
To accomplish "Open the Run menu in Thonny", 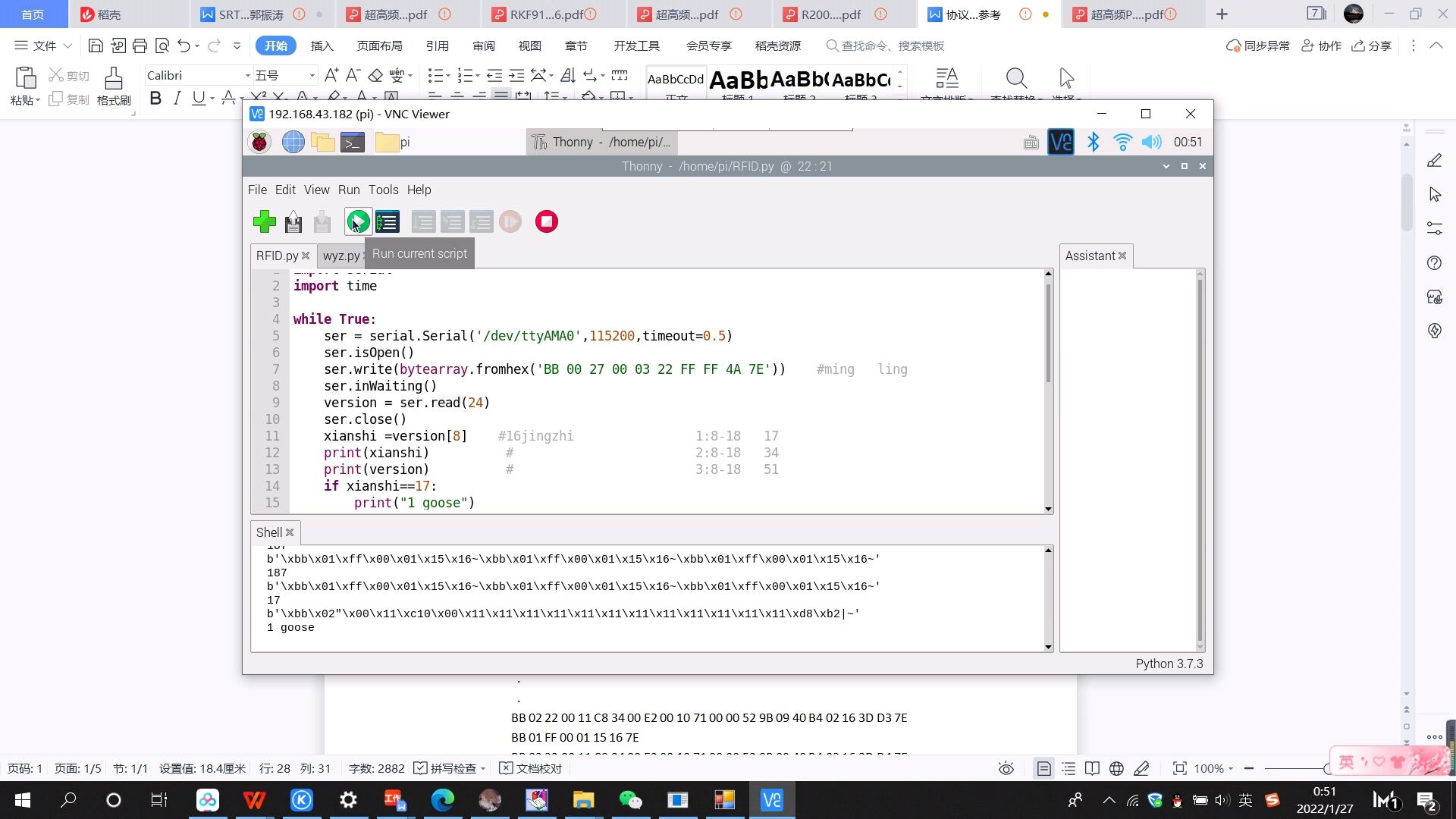I will 348,190.
